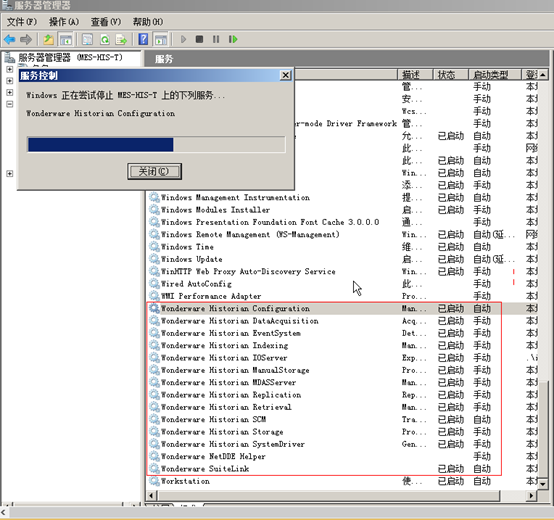The image size is (554, 520).
Task: Sort by the 状态 column header
Action: click(450, 75)
